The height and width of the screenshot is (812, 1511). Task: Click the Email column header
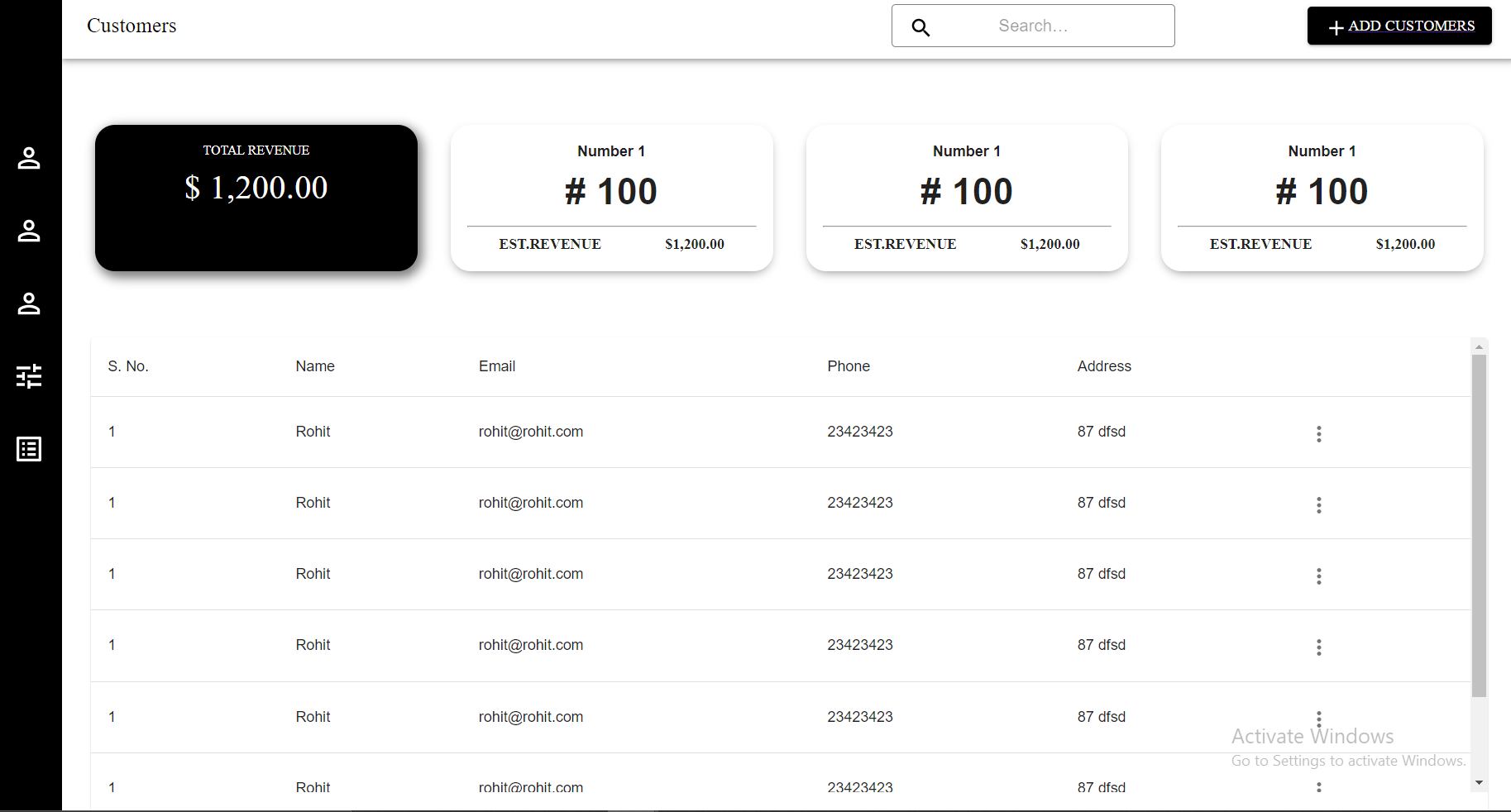(496, 365)
